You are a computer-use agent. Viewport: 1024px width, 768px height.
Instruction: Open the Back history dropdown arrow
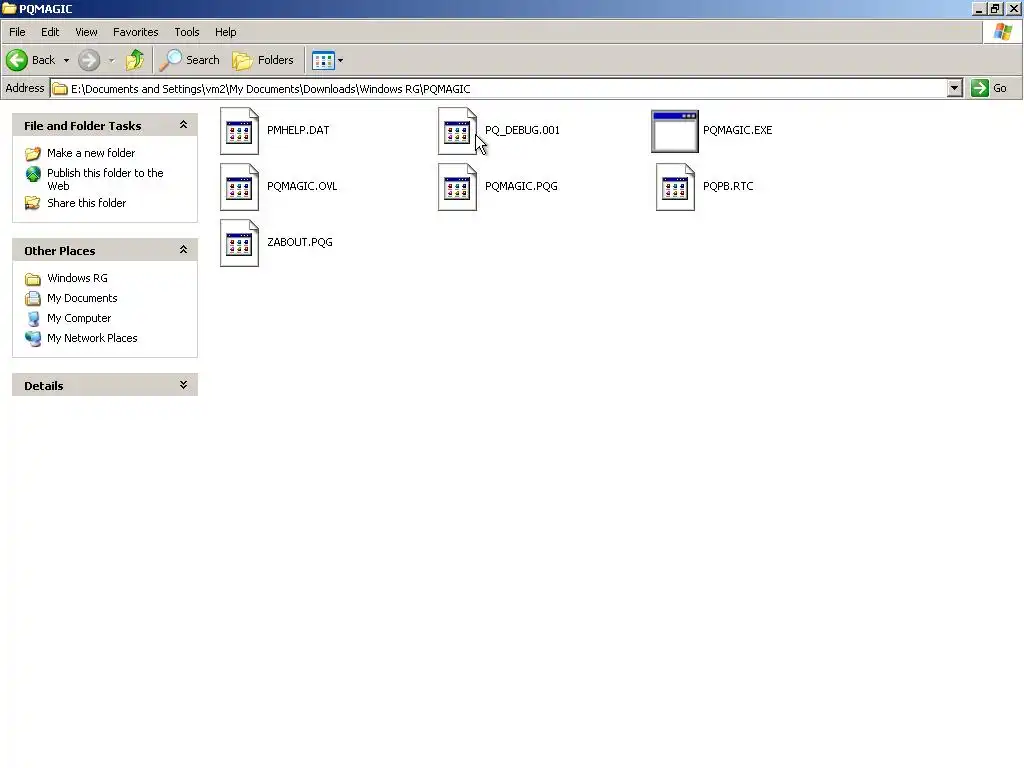(66, 60)
